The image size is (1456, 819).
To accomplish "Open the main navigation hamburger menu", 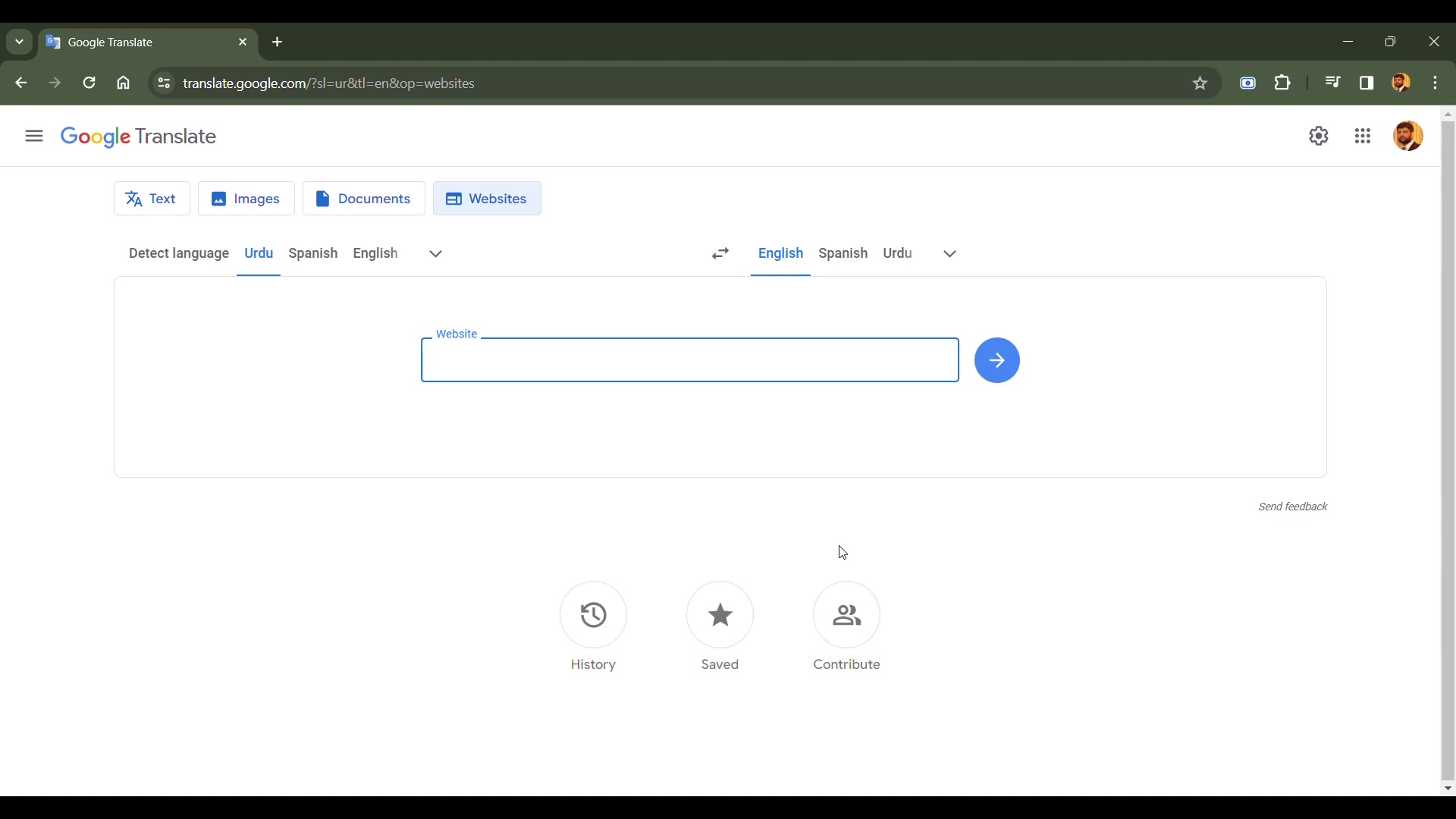I will tap(33, 136).
